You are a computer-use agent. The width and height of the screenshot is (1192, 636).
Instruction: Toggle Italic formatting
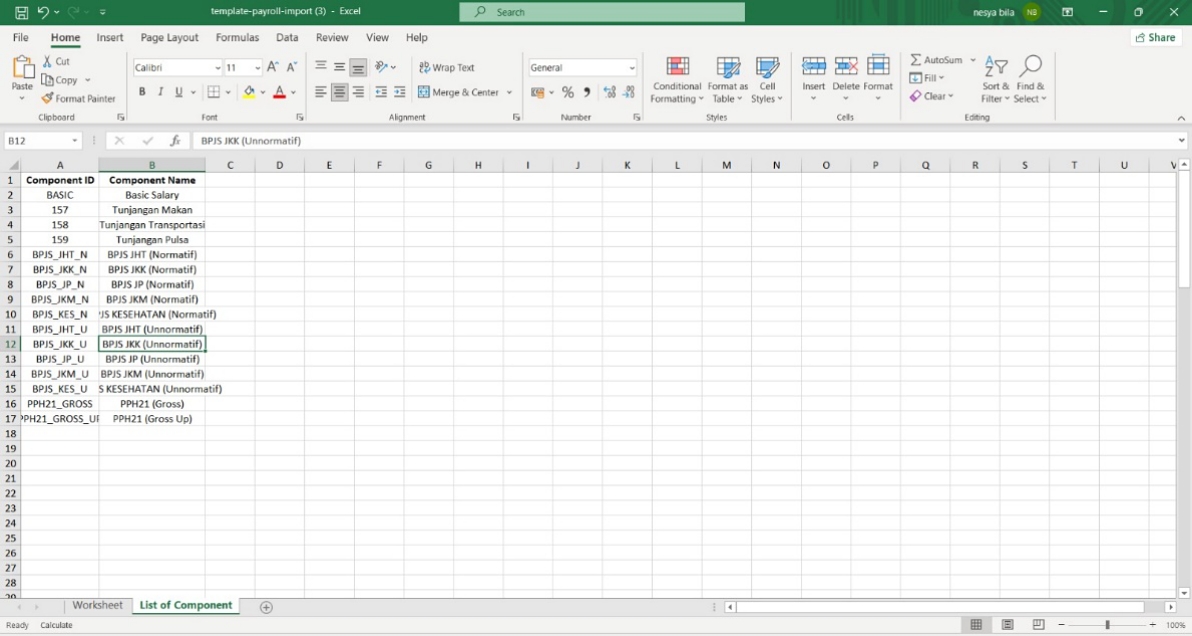click(x=160, y=92)
